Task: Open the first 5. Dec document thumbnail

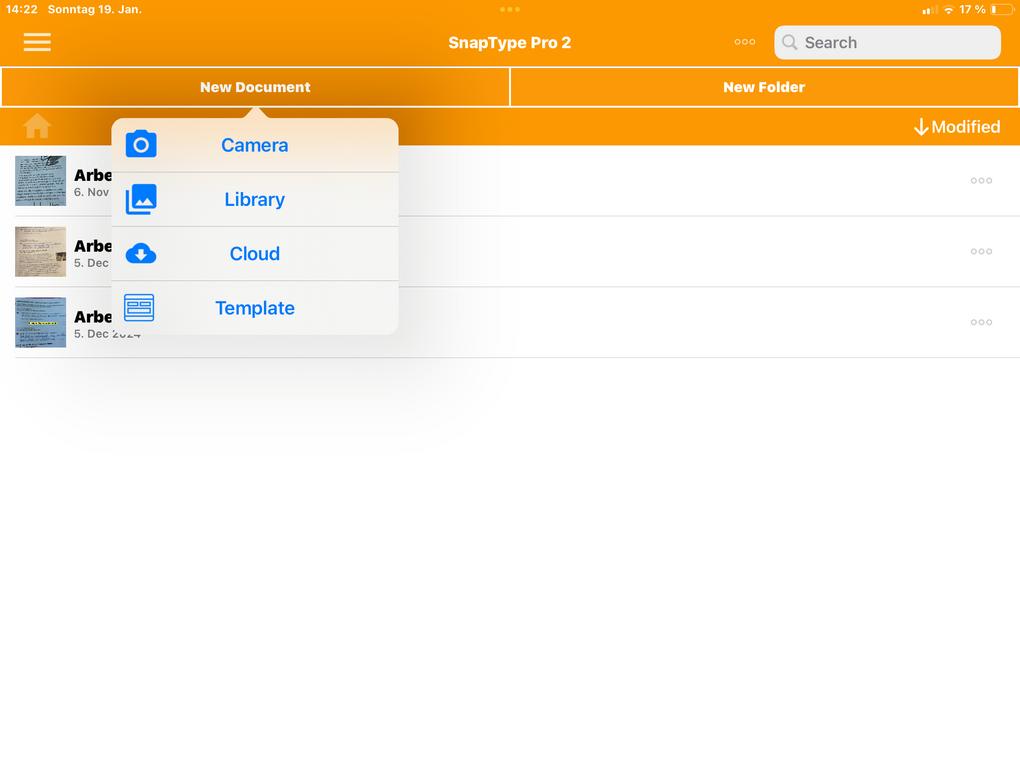Action: (40, 252)
